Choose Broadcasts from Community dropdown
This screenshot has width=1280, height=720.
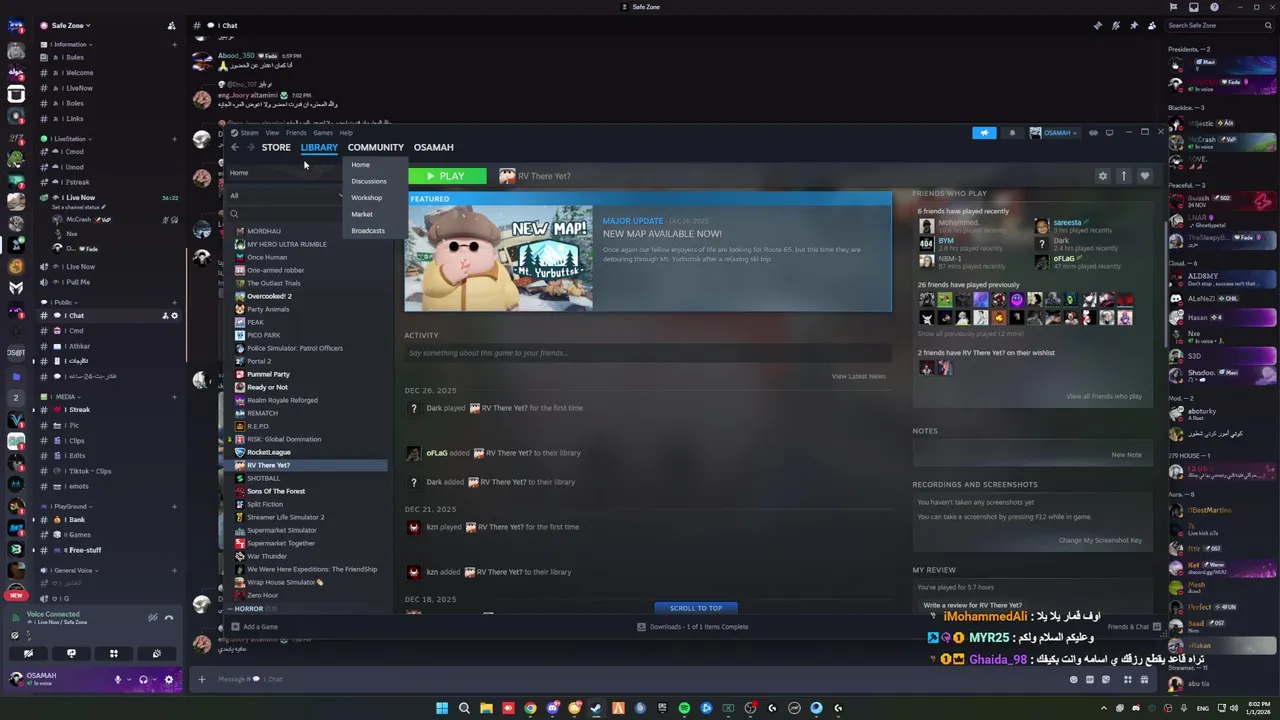point(368,231)
